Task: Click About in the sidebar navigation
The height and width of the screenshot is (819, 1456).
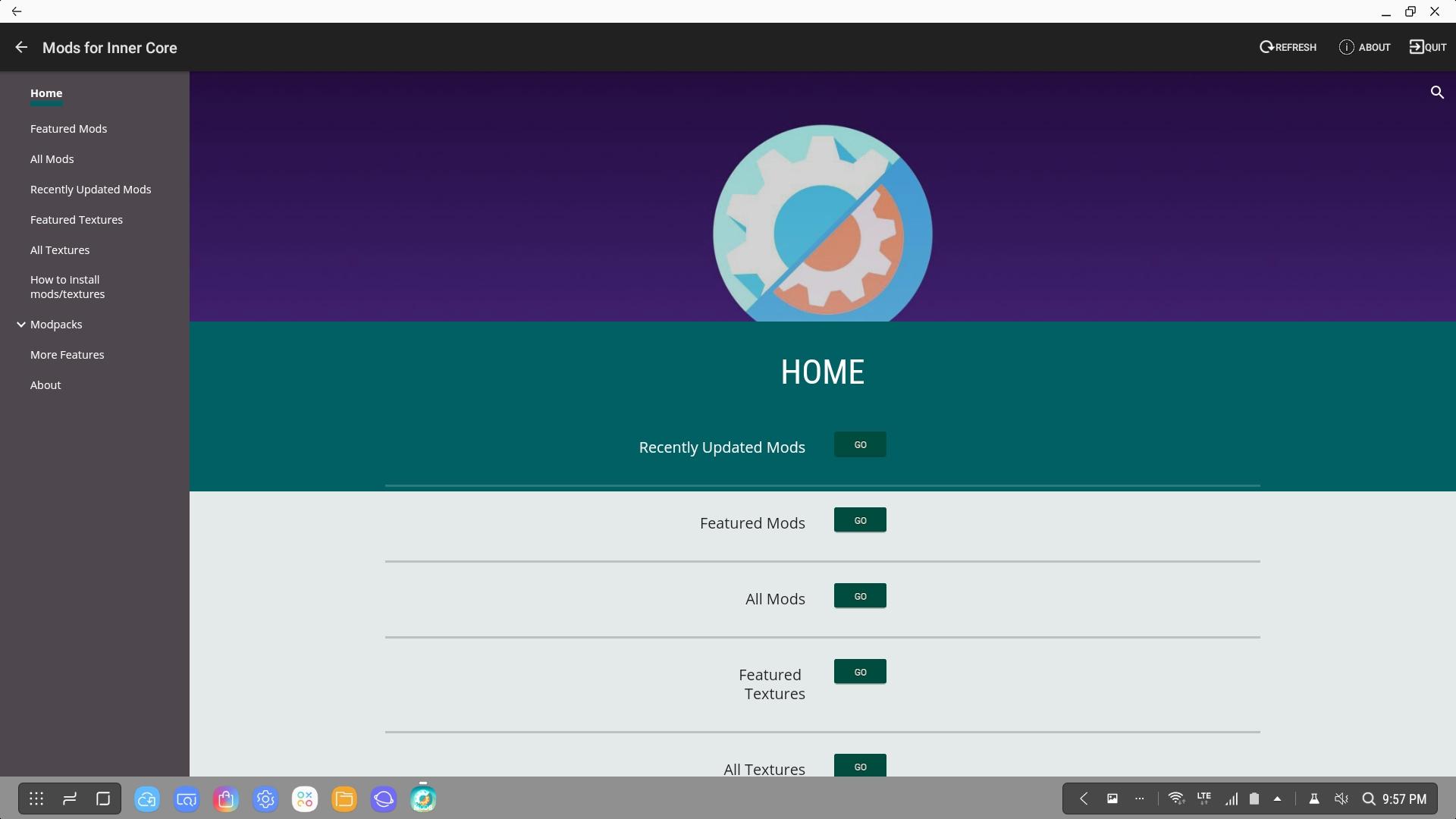Action: 45,385
